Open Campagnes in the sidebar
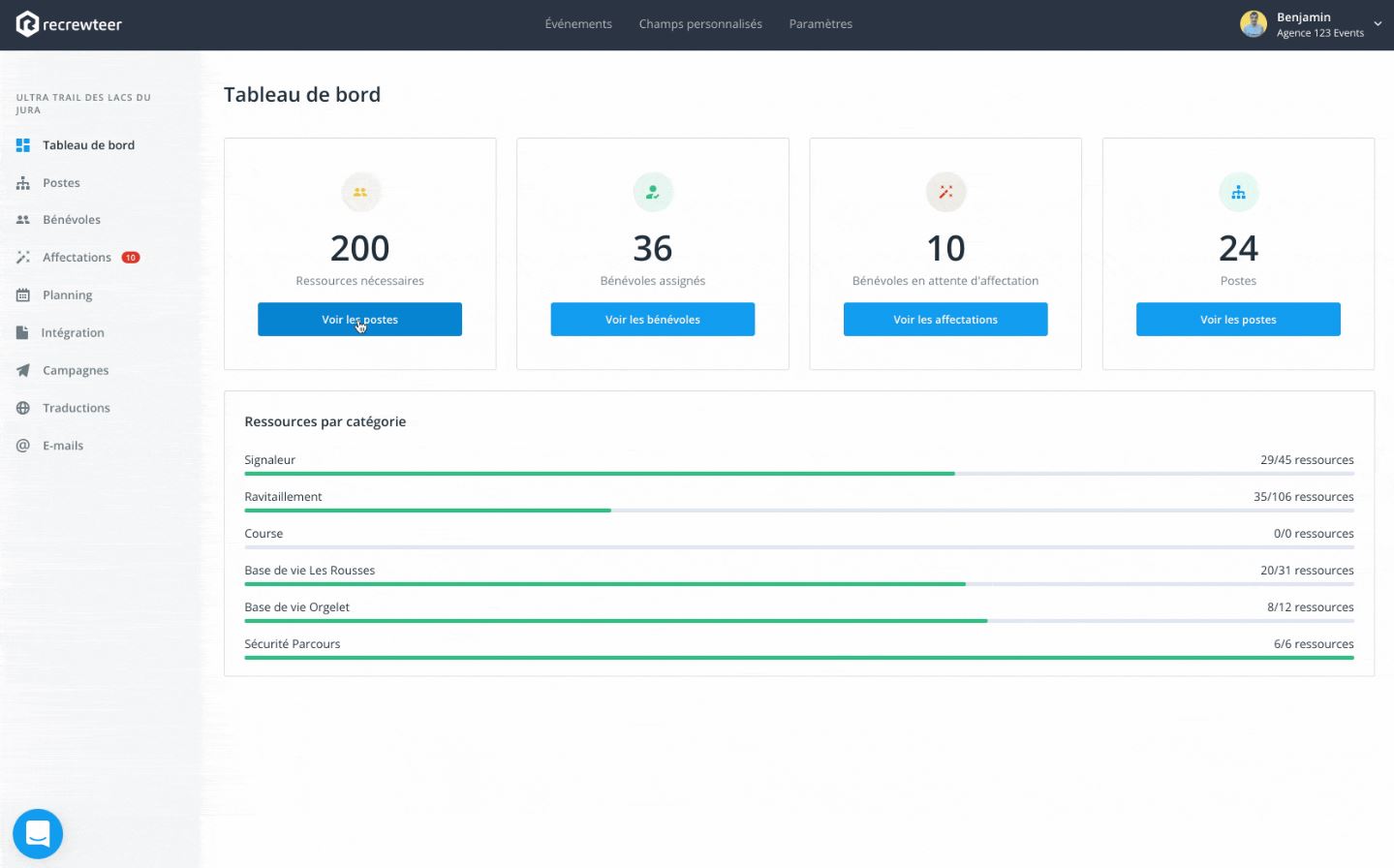The width and height of the screenshot is (1394, 868). (76, 371)
